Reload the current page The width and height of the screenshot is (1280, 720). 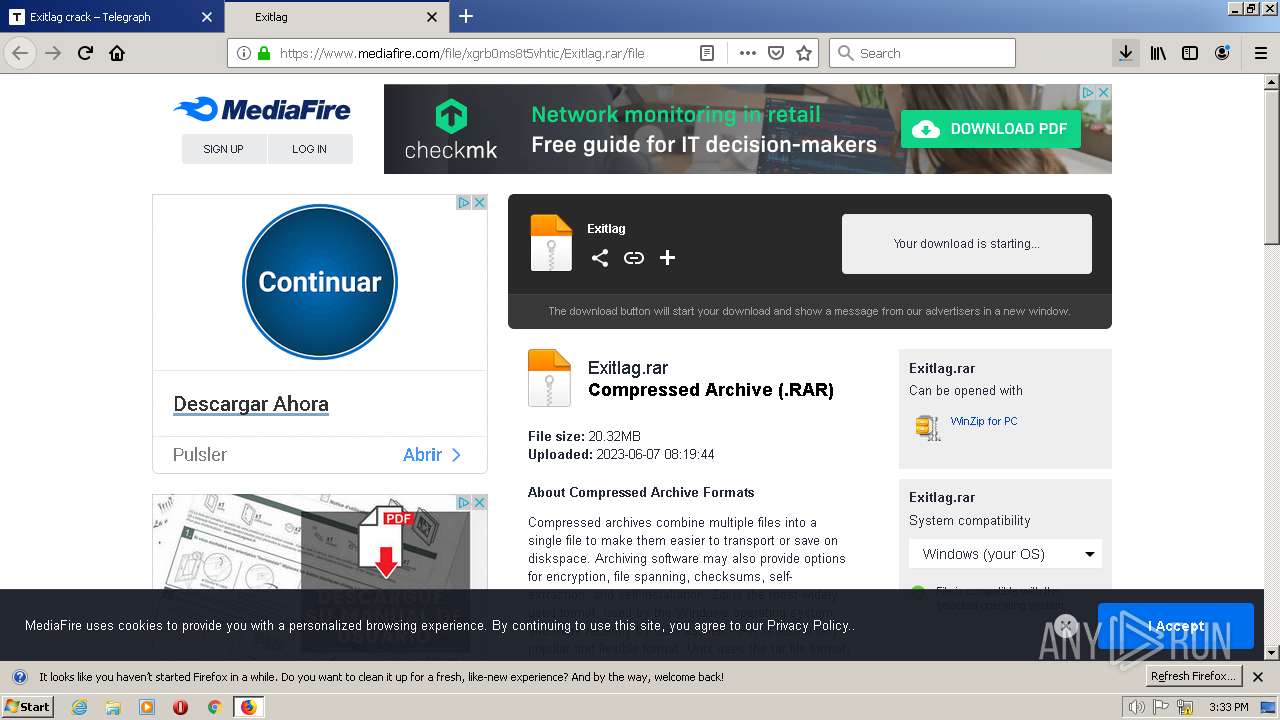(x=85, y=53)
